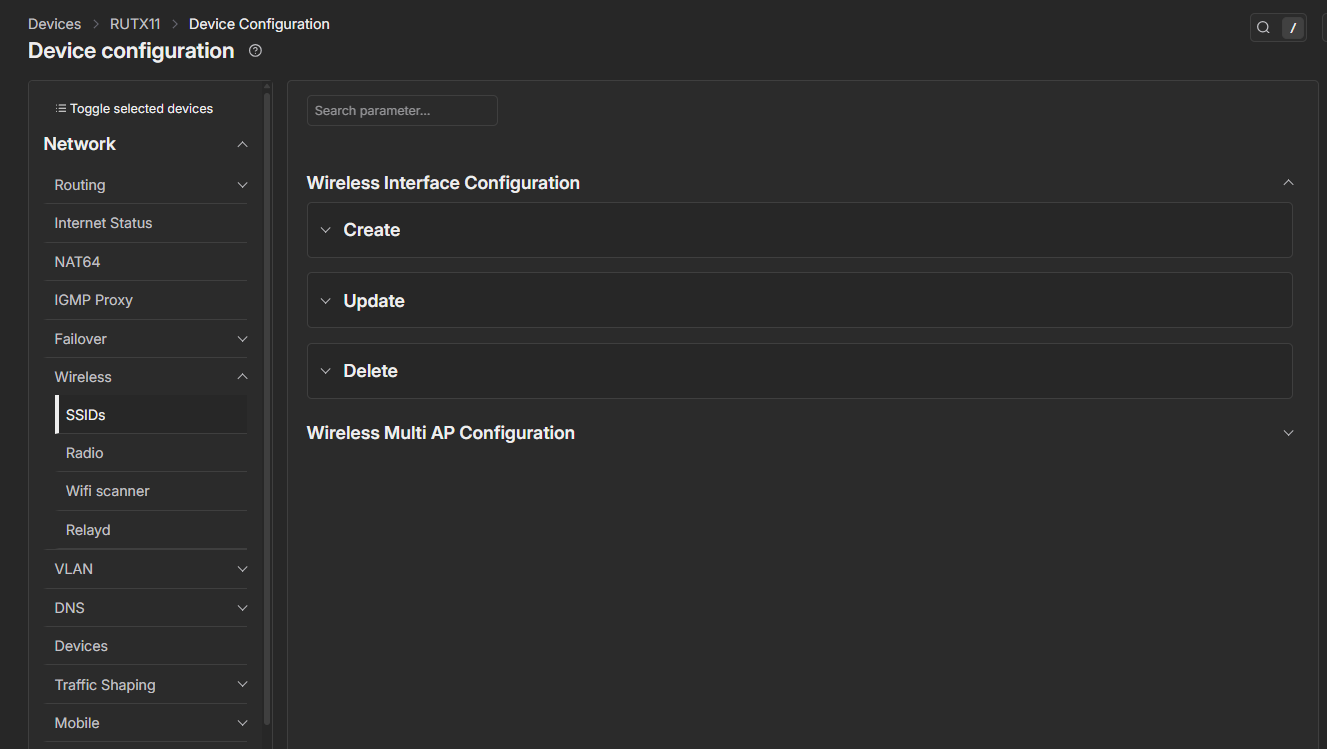
Task: Expand the Failover submenu
Action: pos(242,339)
